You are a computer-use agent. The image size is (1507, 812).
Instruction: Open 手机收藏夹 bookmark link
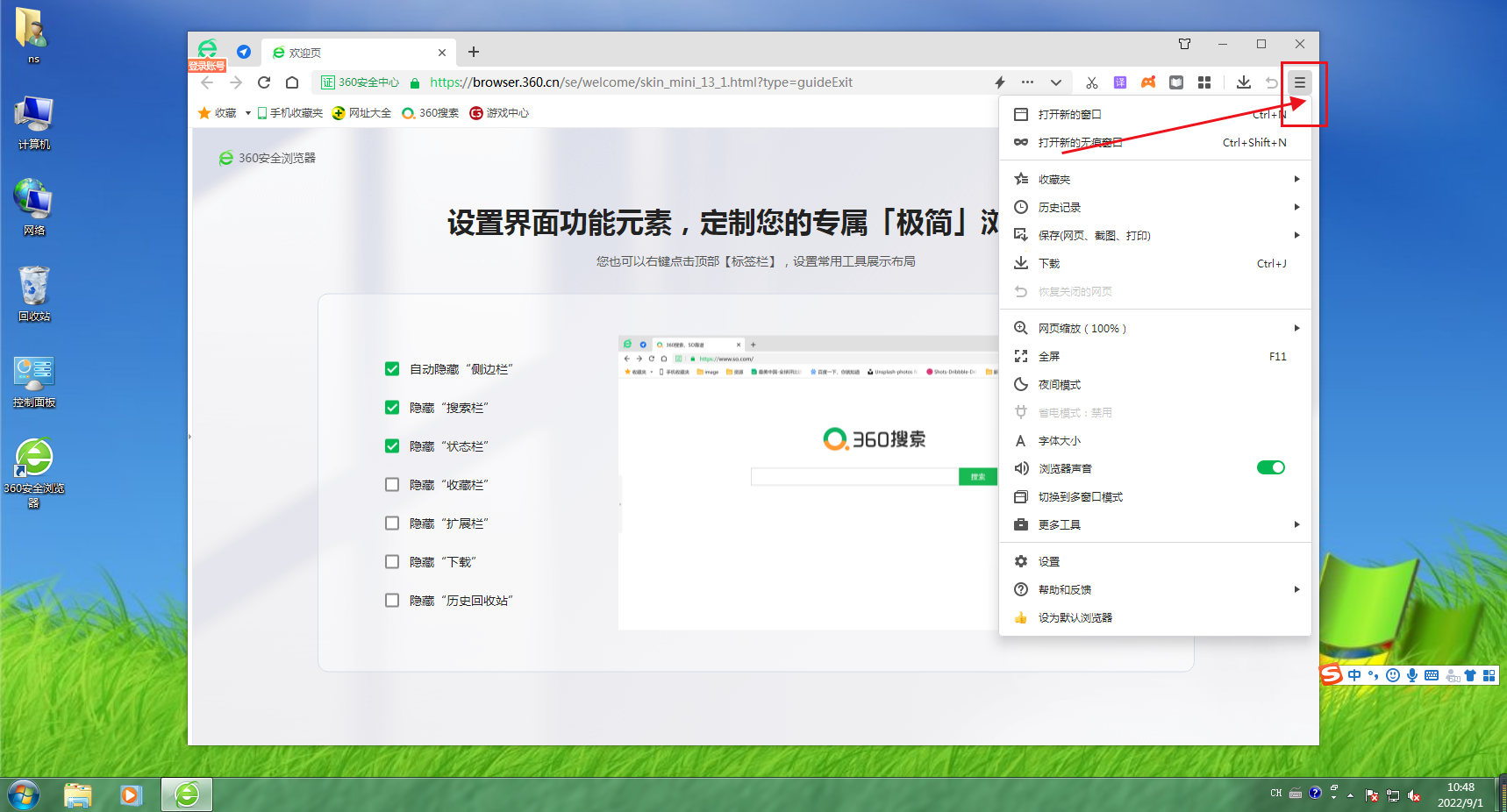pyautogui.click(x=290, y=113)
